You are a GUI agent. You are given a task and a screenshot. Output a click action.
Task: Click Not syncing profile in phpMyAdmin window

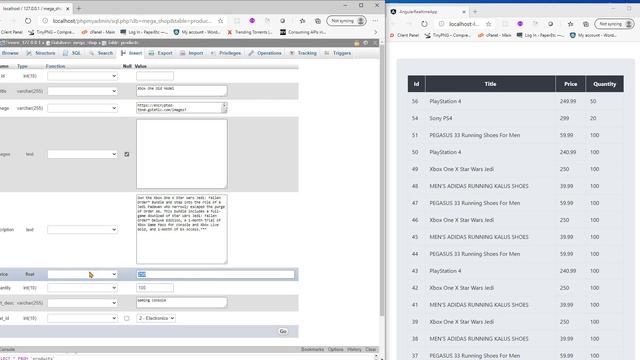(346, 21)
